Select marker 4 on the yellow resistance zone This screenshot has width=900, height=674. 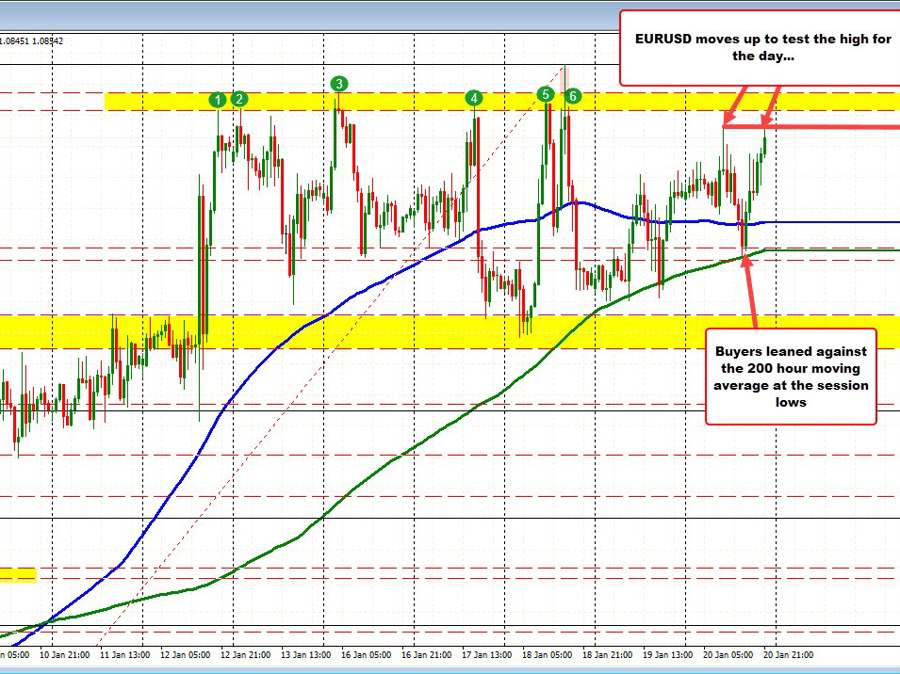click(x=474, y=99)
